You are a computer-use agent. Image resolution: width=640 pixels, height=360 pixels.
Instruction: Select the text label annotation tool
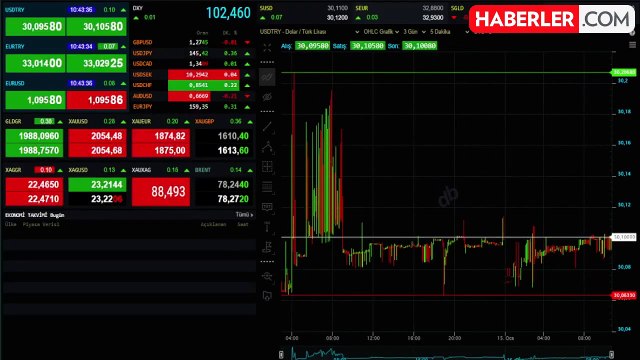[x=267, y=207]
